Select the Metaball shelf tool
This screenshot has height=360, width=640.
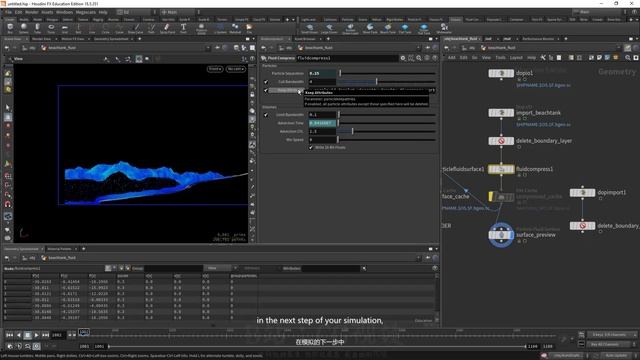235,28
